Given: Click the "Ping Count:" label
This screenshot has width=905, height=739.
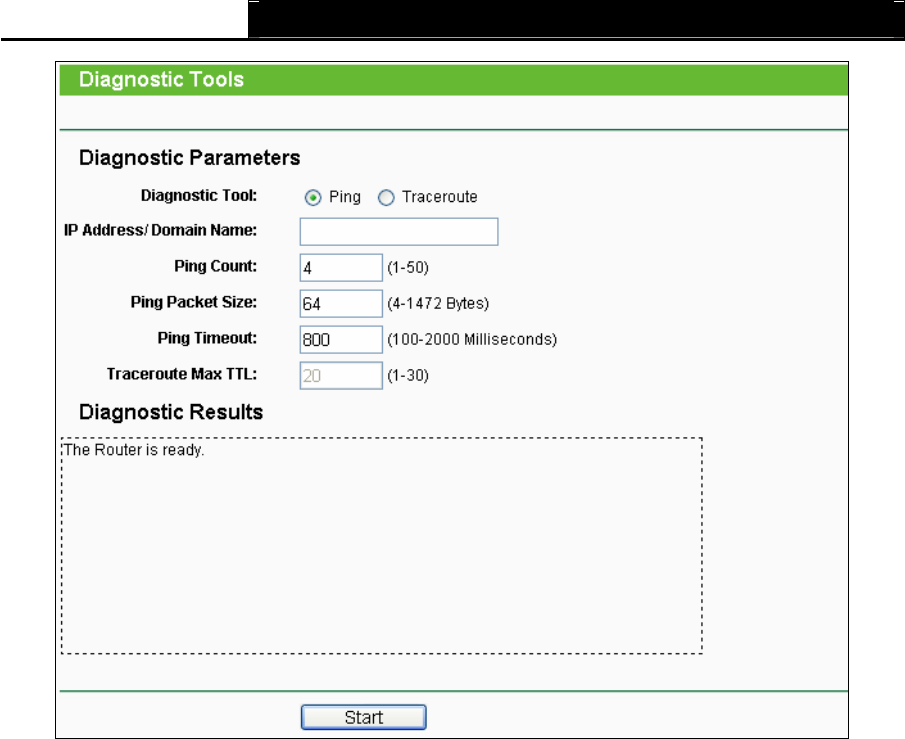Looking at the screenshot, I should (x=216, y=267).
